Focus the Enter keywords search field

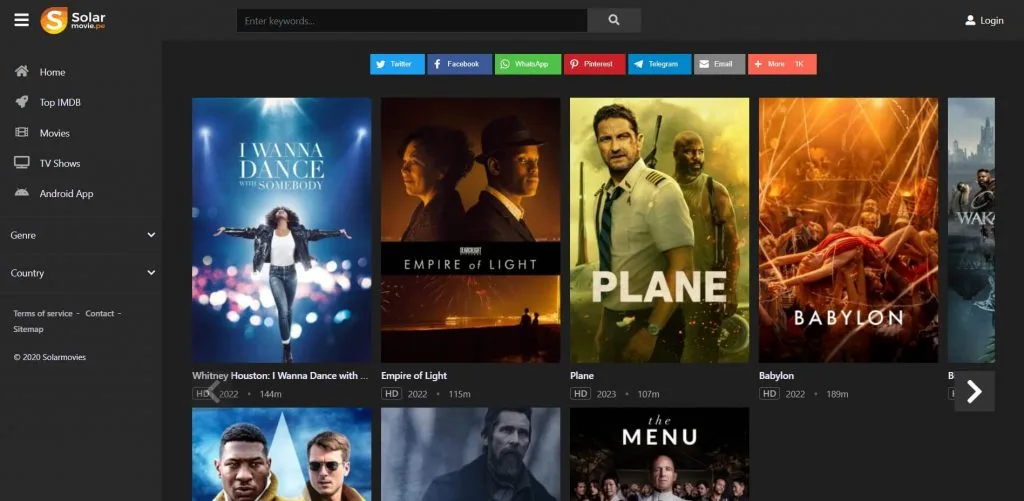coord(412,20)
